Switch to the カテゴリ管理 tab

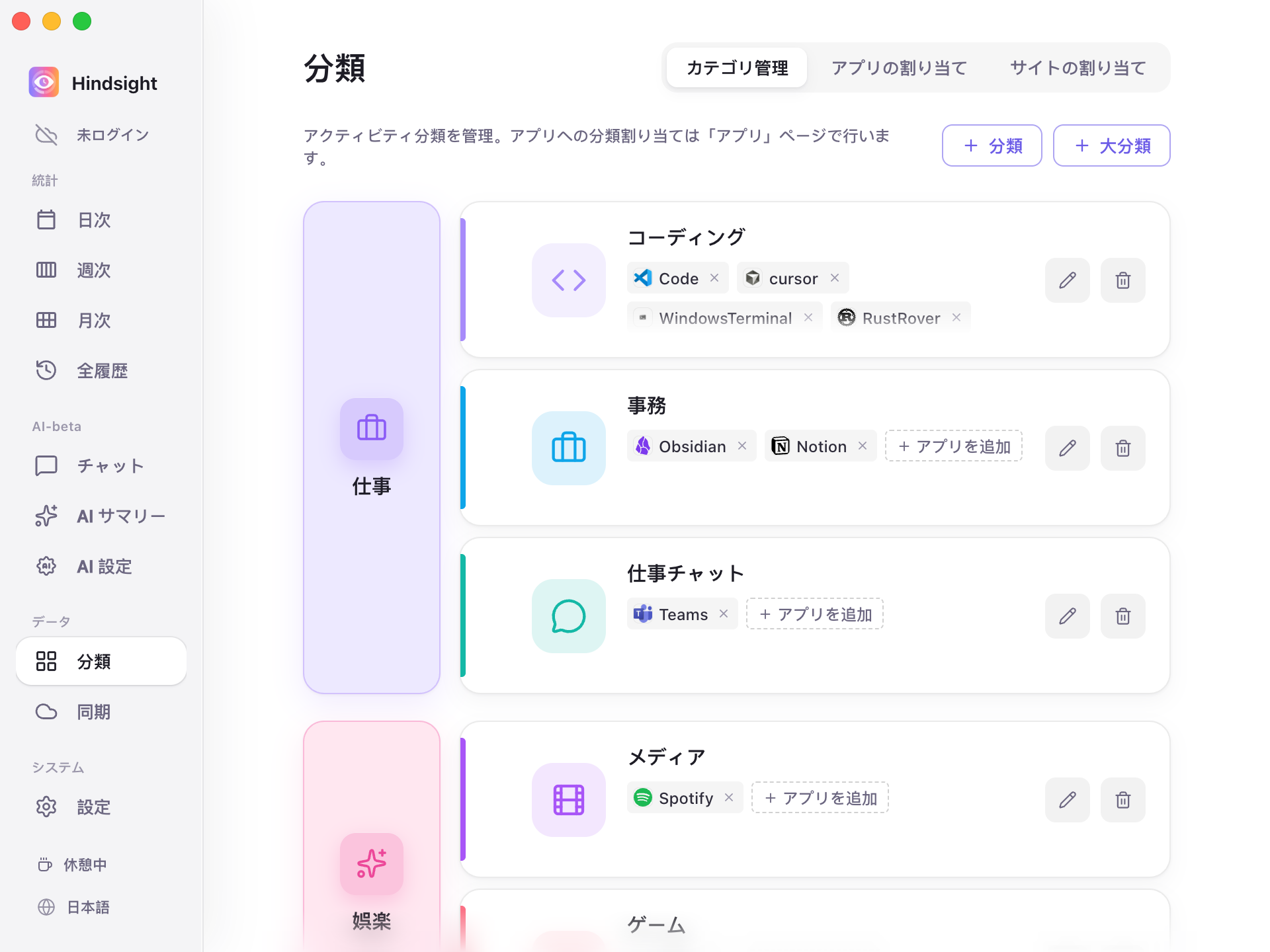(737, 67)
